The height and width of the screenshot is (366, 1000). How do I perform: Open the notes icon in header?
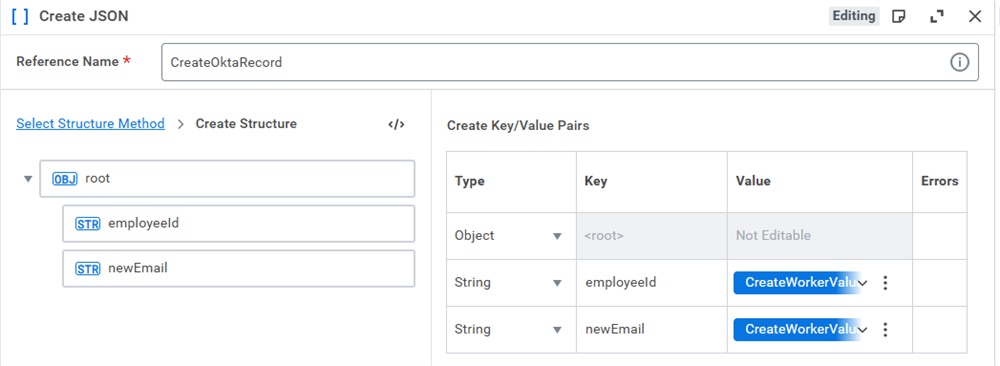pos(899,17)
